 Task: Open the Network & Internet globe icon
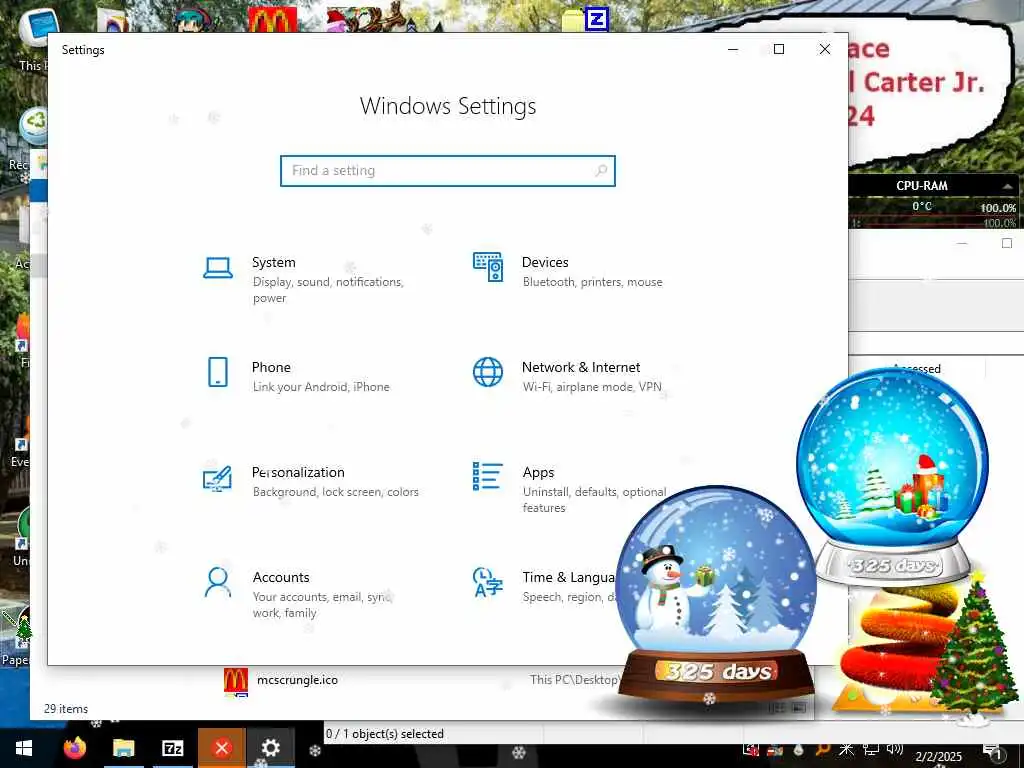click(x=488, y=372)
